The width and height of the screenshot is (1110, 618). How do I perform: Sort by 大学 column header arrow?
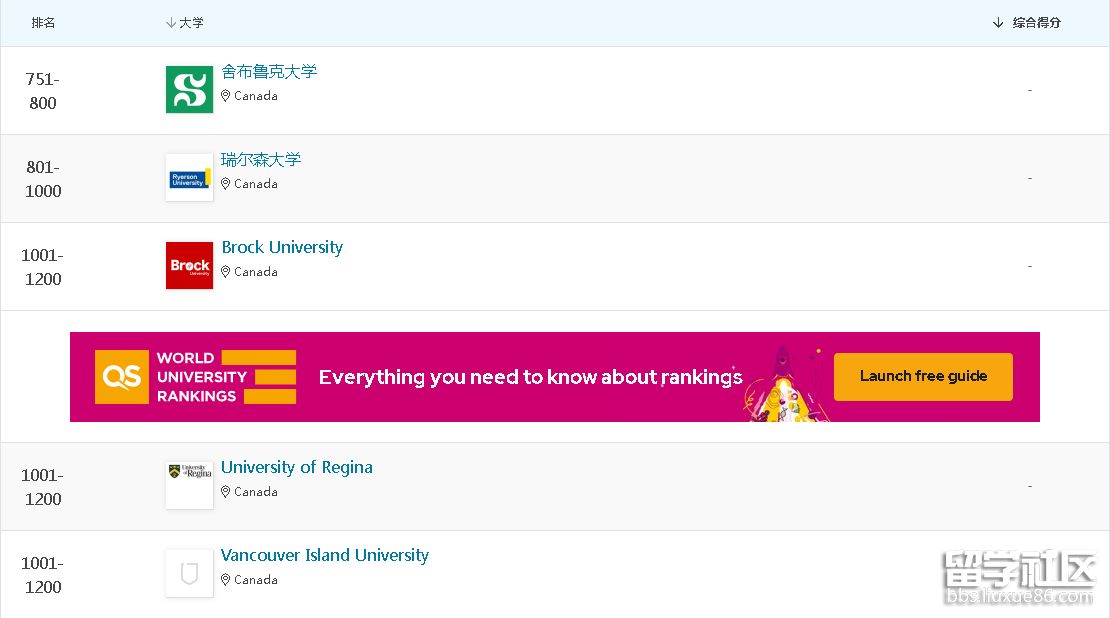tap(171, 22)
